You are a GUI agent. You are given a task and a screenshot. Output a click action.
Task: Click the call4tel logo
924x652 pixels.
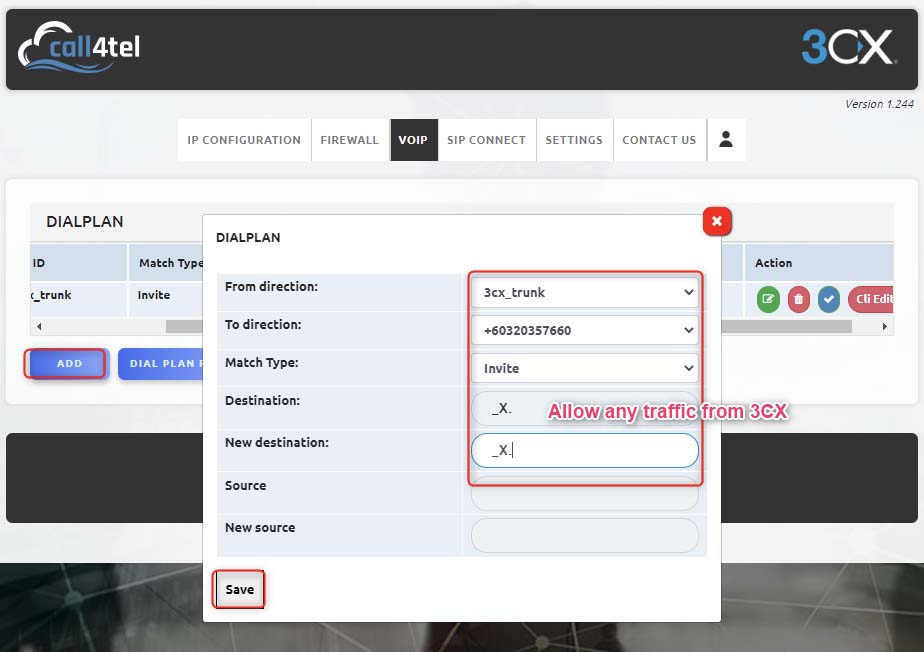(x=79, y=47)
